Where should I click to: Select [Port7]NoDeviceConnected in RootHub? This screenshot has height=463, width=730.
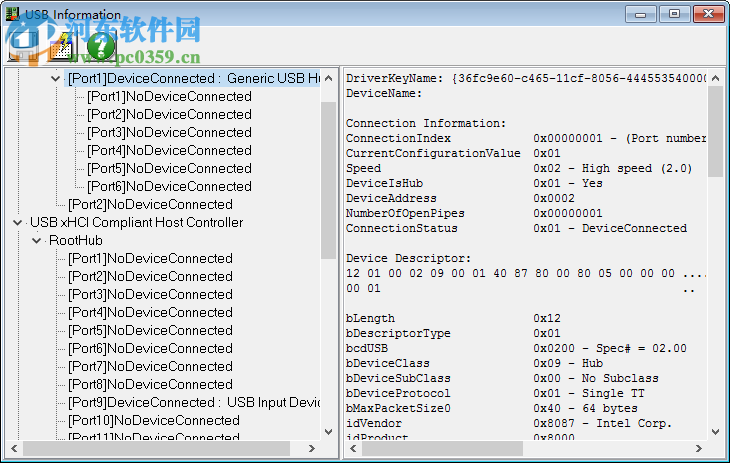[x=150, y=367]
